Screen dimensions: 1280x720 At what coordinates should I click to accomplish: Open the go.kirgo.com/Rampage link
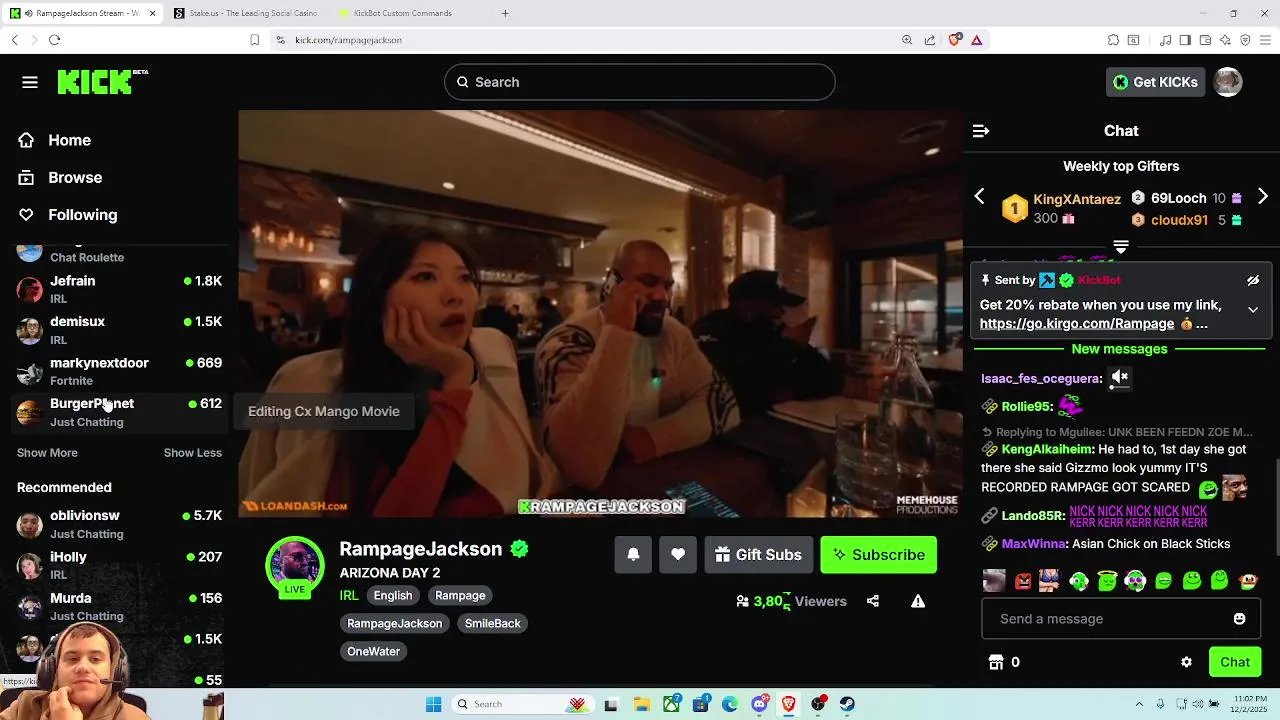click(x=1077, y=324)
